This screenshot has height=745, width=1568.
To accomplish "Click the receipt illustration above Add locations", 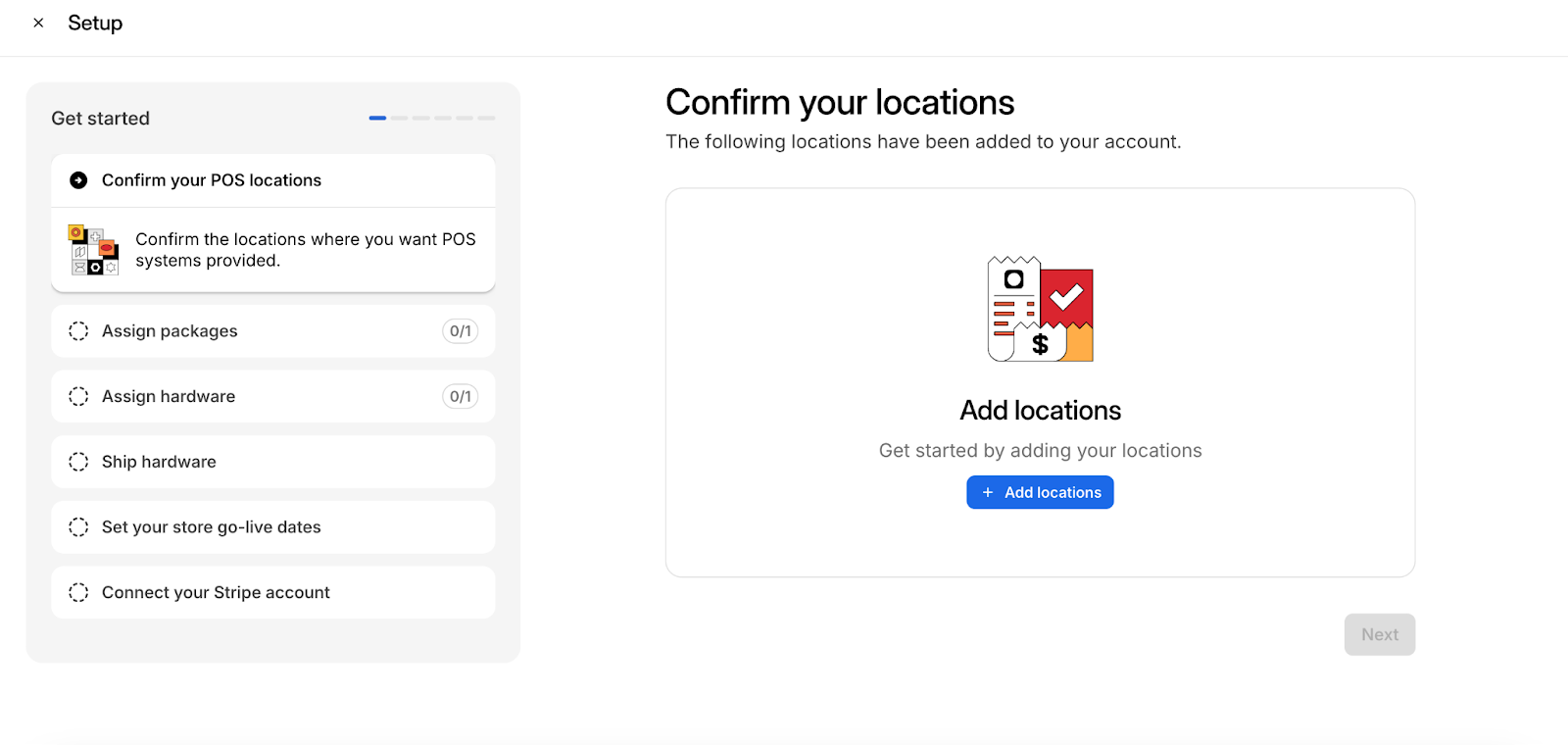I will (1040, 309).
